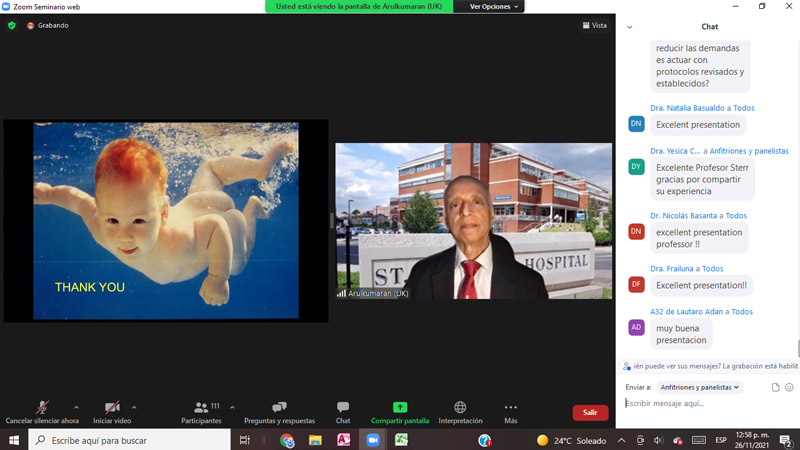Open Excel icon in taskbar
Screen dimensions: 800x450
pos(402,440)
